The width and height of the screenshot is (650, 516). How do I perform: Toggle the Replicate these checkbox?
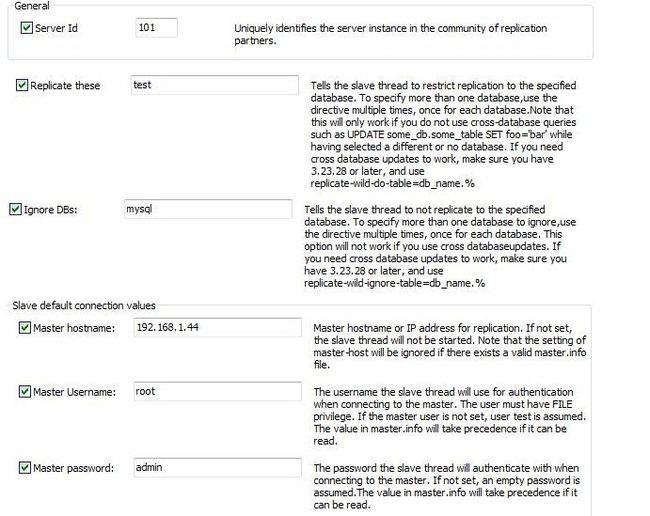click(22, 85)
